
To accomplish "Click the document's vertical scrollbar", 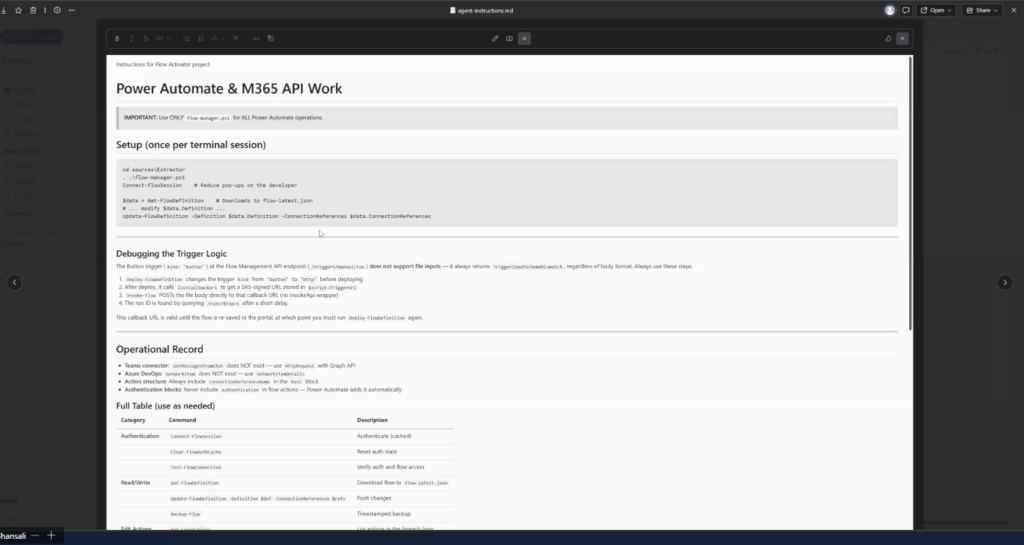I will coord(910,193).
